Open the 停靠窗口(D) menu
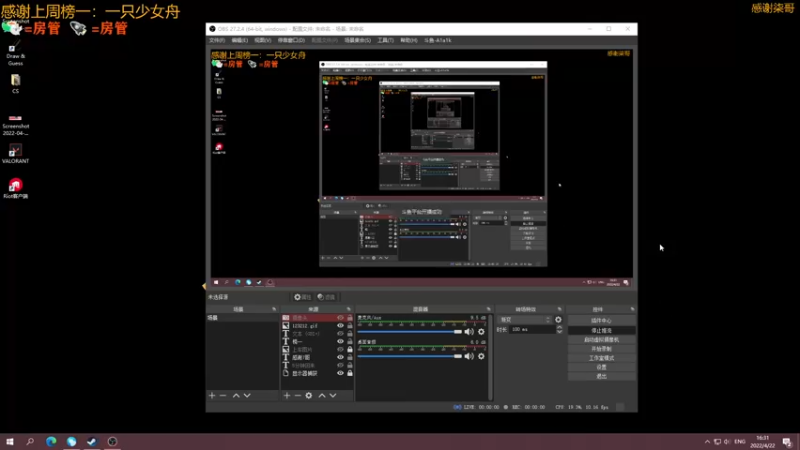 [291, 40]
